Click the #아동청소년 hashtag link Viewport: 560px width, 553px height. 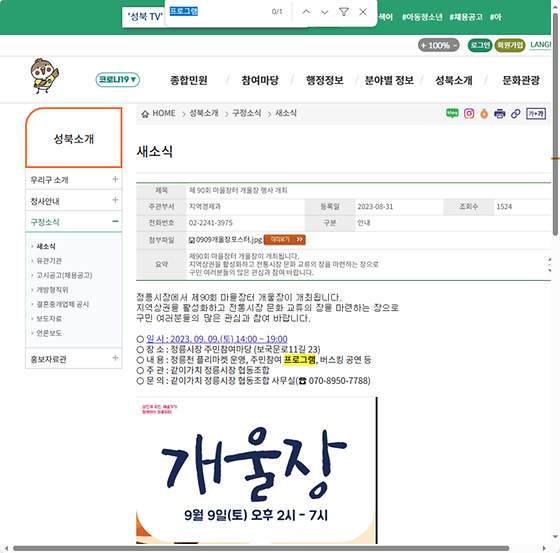(x=422, y=17)
